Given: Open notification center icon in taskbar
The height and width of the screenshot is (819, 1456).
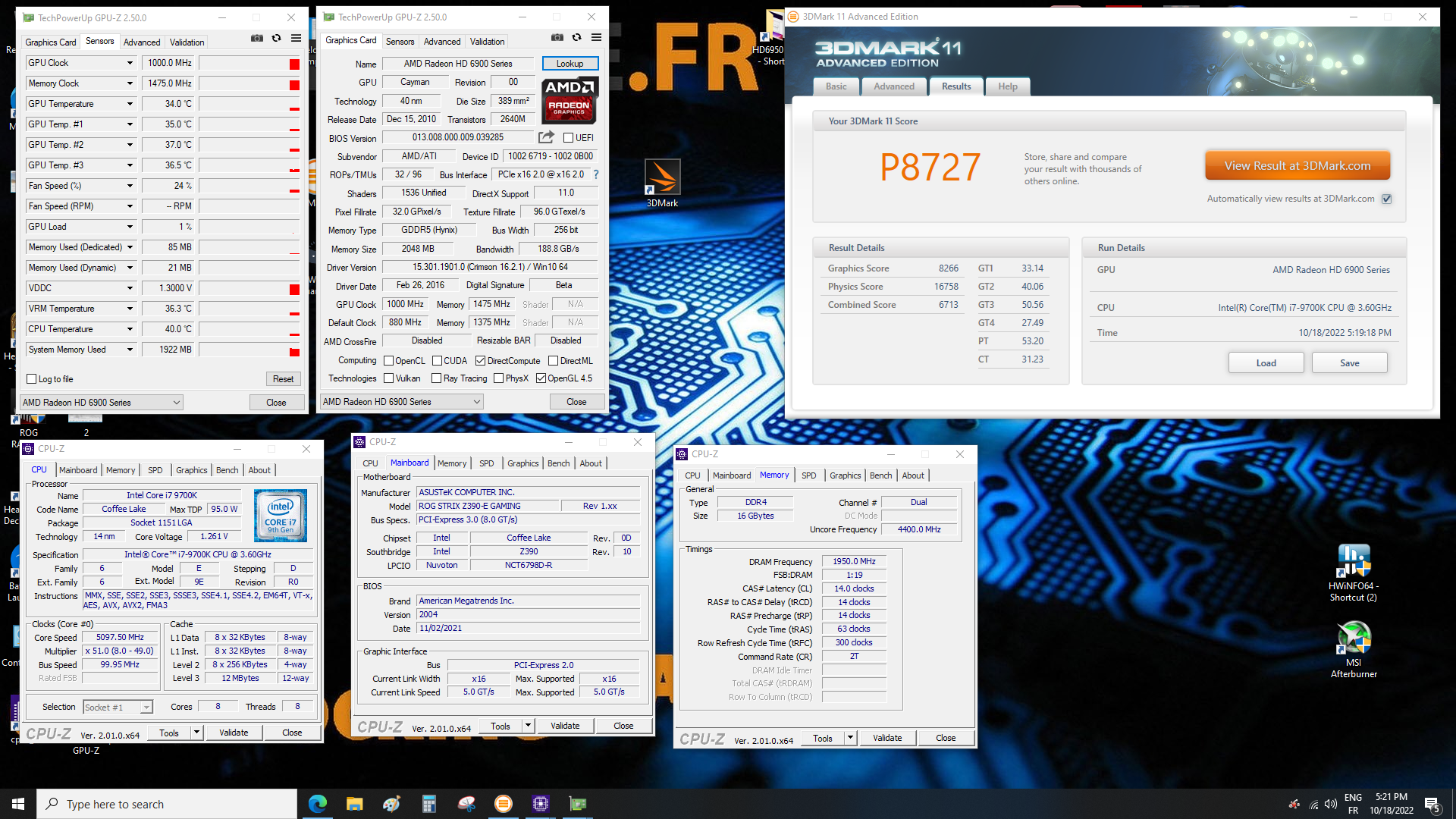Looking at the screenshot, I should click(x=1432, y=804).
